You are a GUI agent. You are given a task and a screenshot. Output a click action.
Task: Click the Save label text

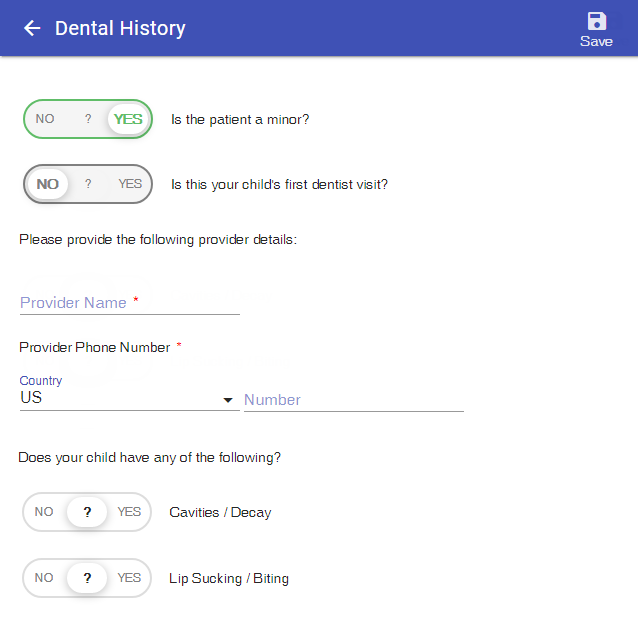(x=596, y=42)
